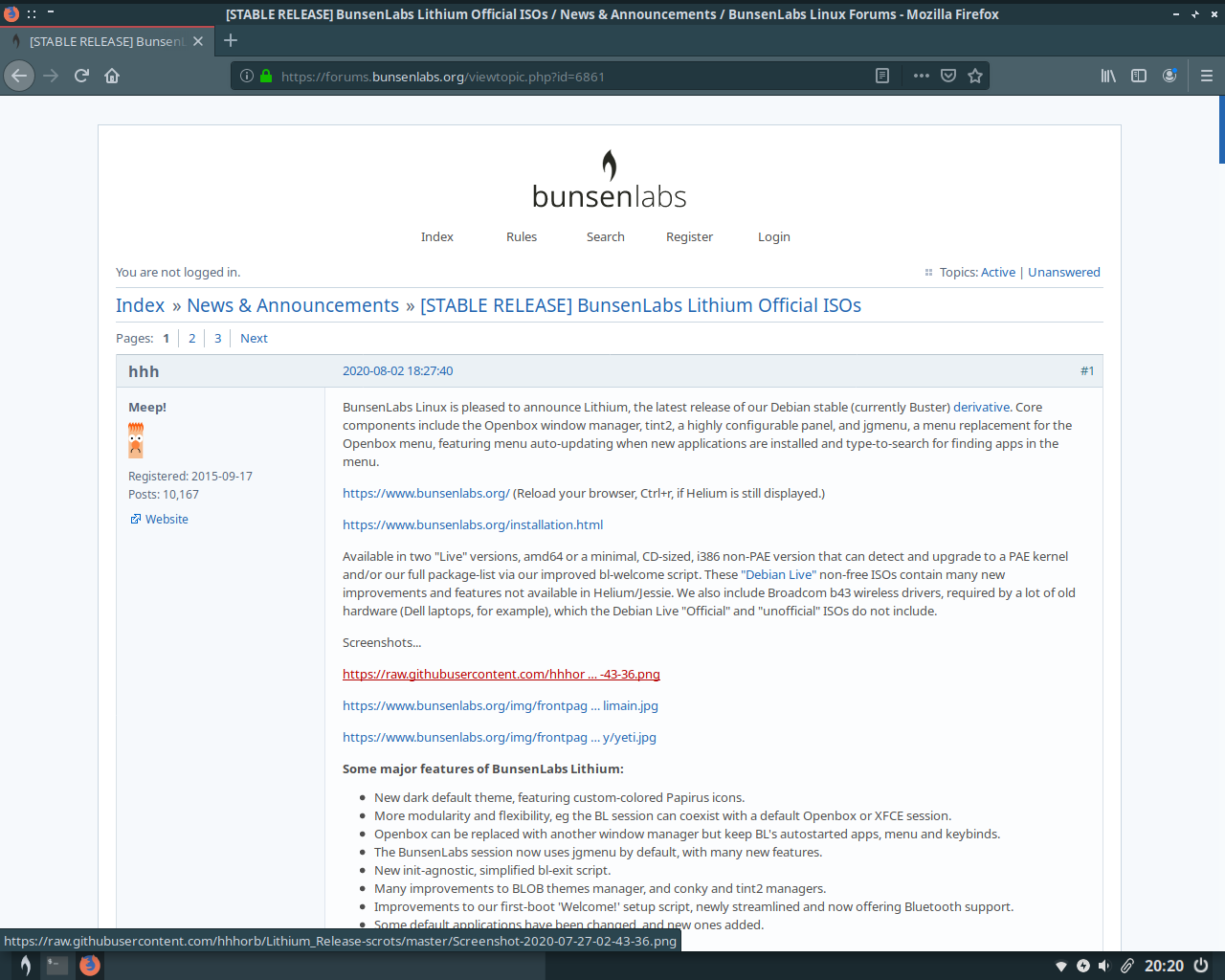Open the bunsenlabs.org installation.html link
Image resolution: width=1225 pixels, height=980 pixels.
[x=473, y=524]
